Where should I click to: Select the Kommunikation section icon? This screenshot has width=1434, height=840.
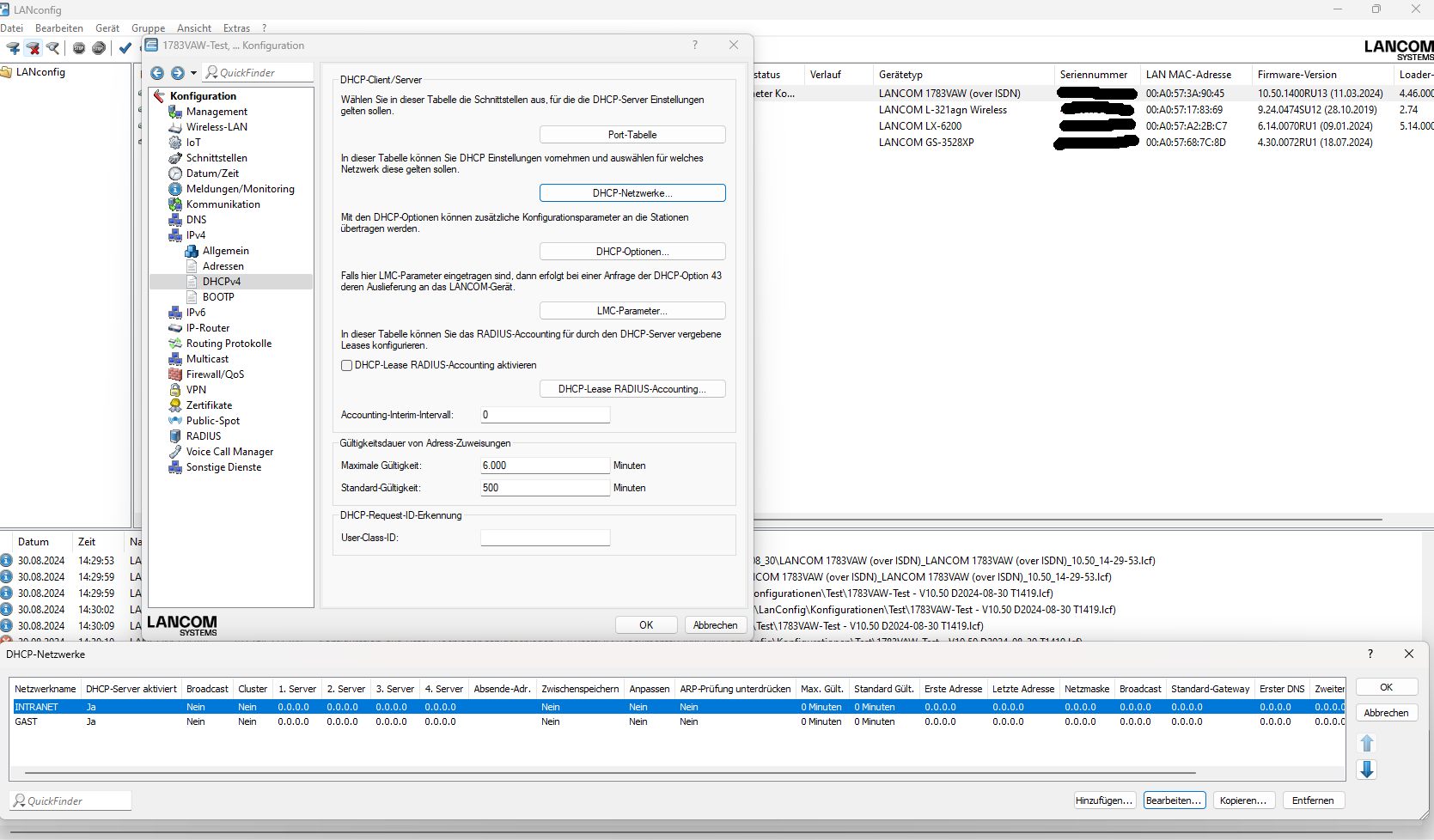pos(175,204)
